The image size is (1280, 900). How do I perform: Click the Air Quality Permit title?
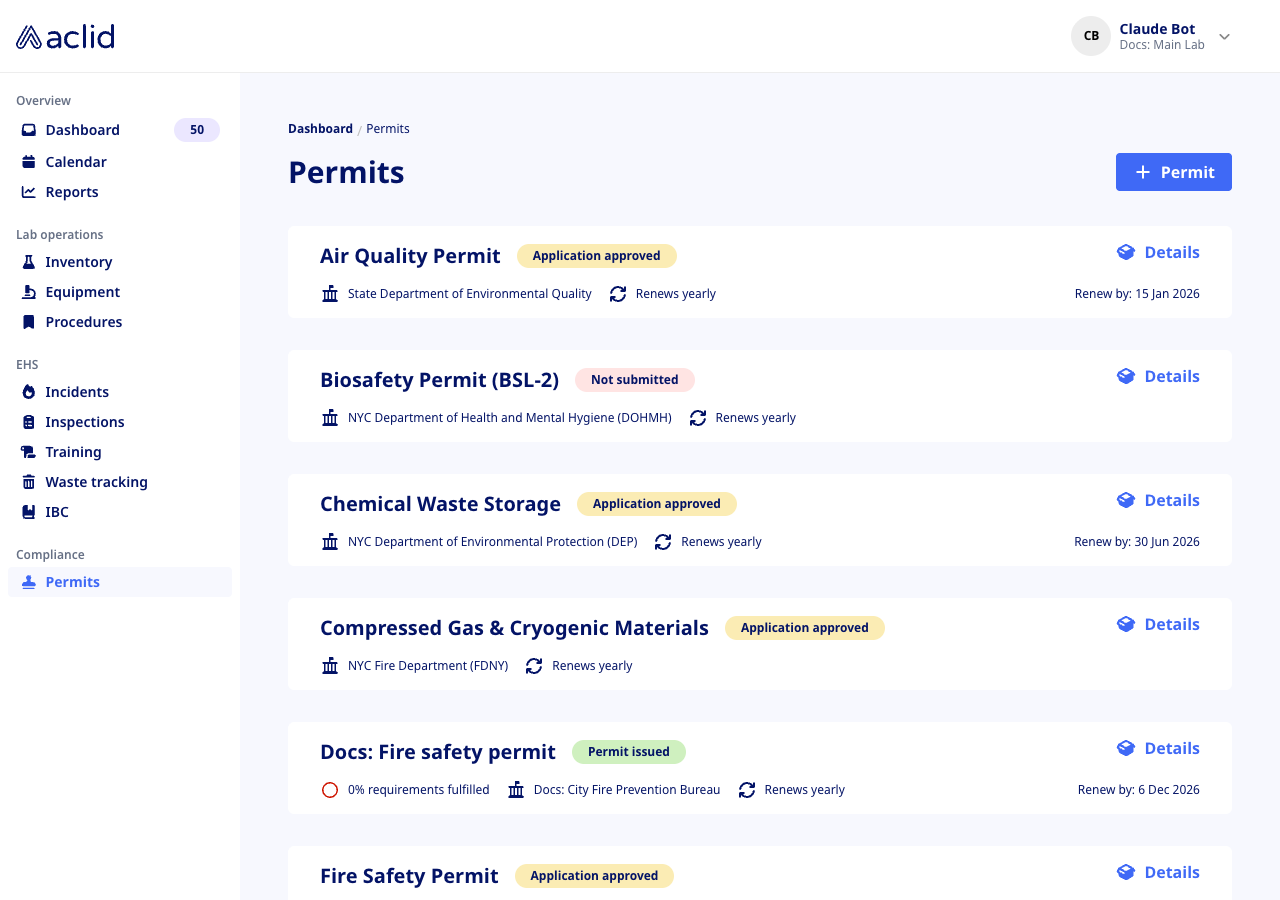(410, 256)
